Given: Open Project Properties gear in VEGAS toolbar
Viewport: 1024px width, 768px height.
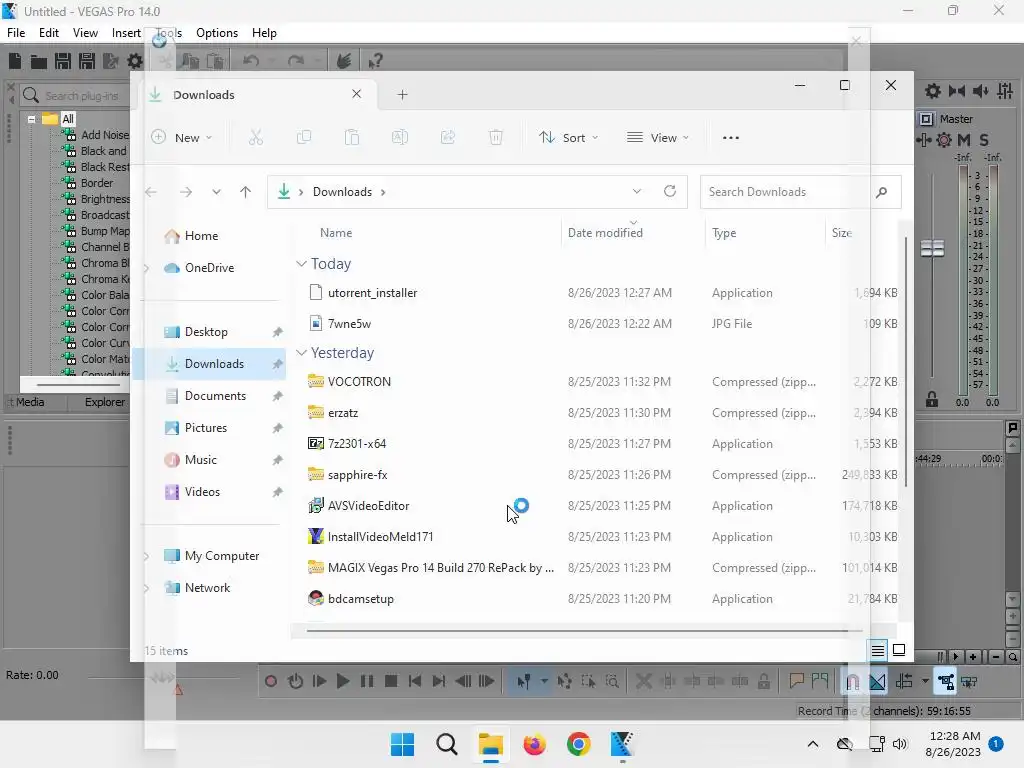Looking at the screenshot, I should [135, 61].
